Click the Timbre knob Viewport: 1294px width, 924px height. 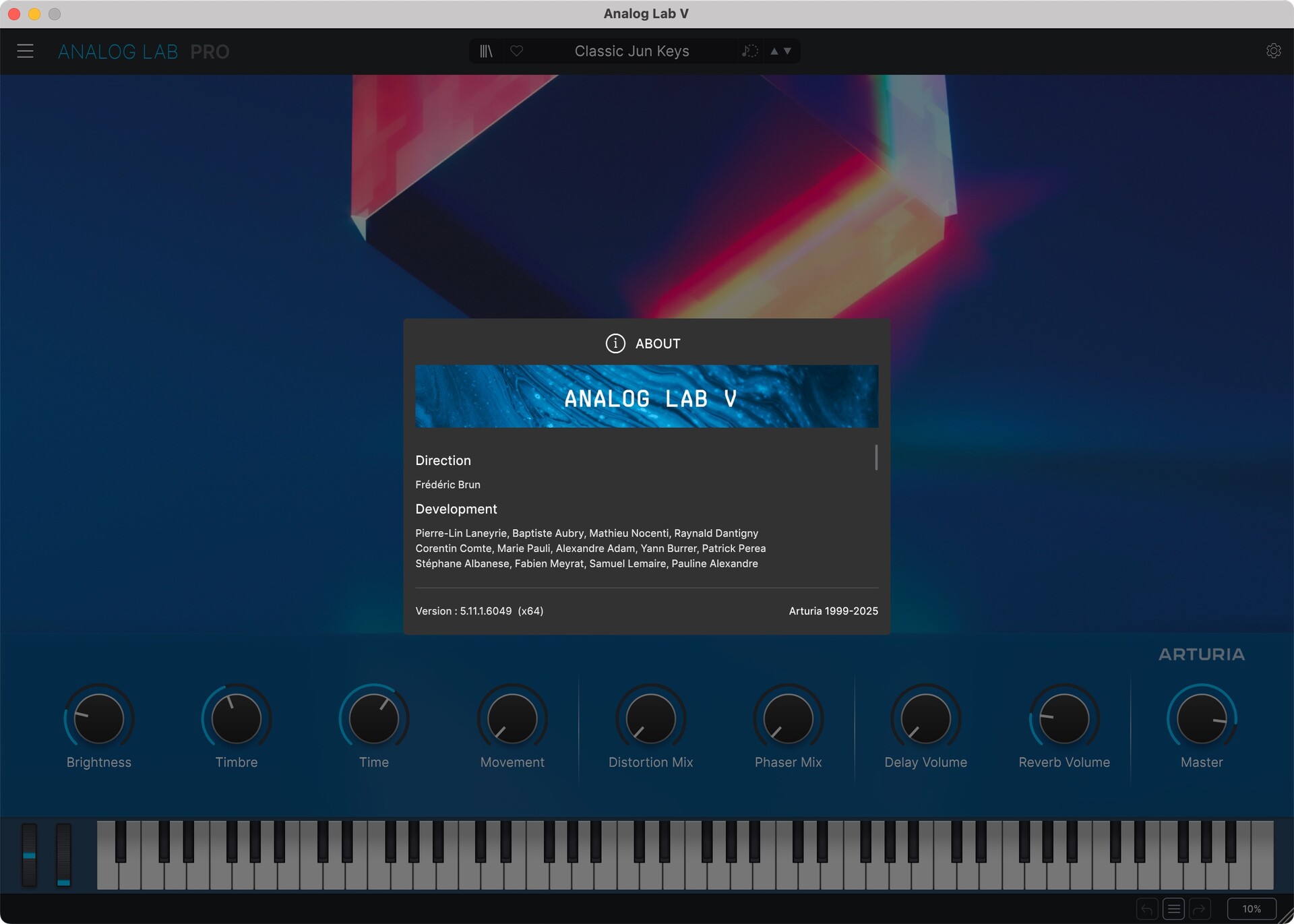tap(237, 718)
